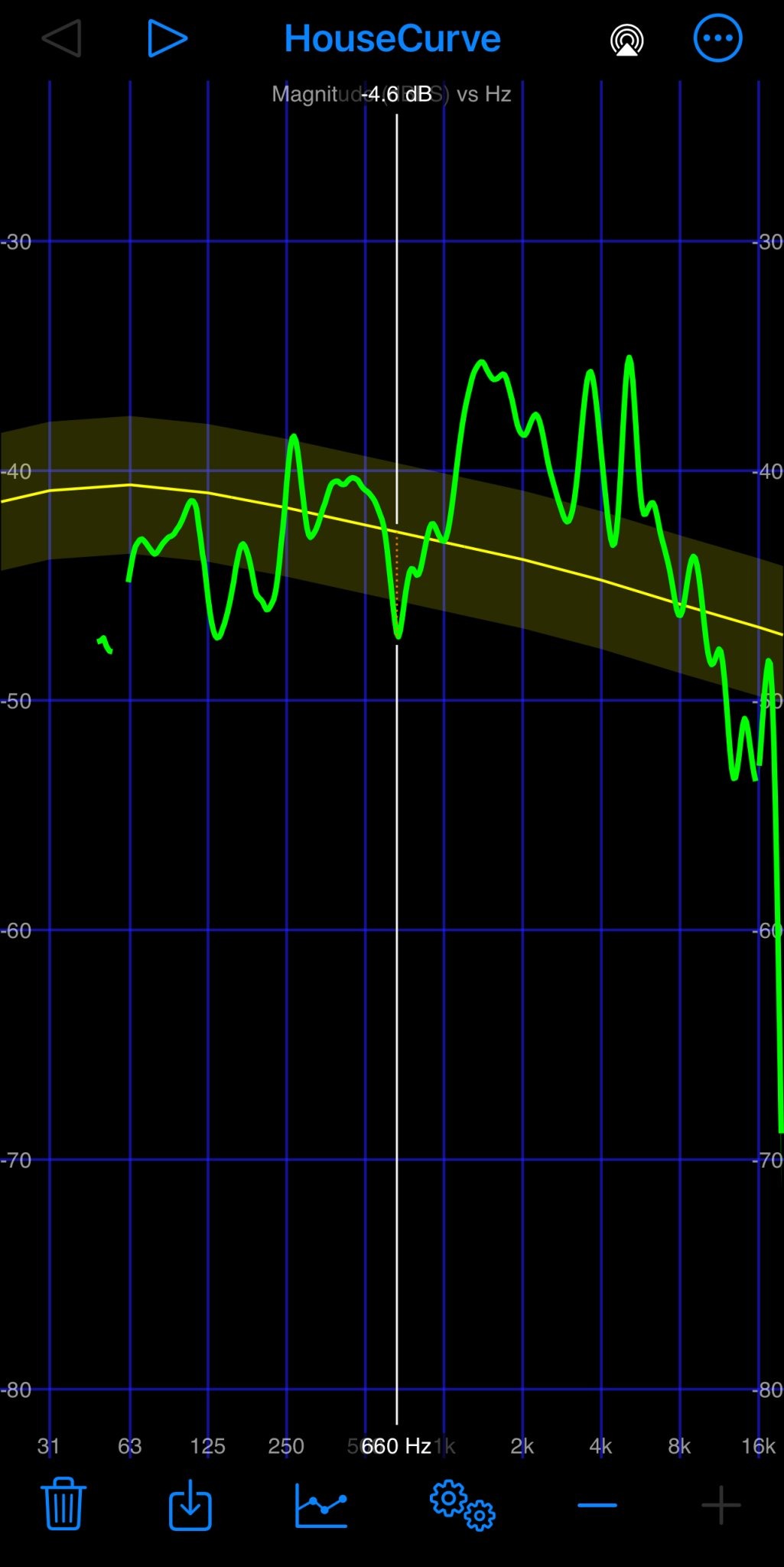
Task: Open the chart display options icon
Action: coord(321,1505)
